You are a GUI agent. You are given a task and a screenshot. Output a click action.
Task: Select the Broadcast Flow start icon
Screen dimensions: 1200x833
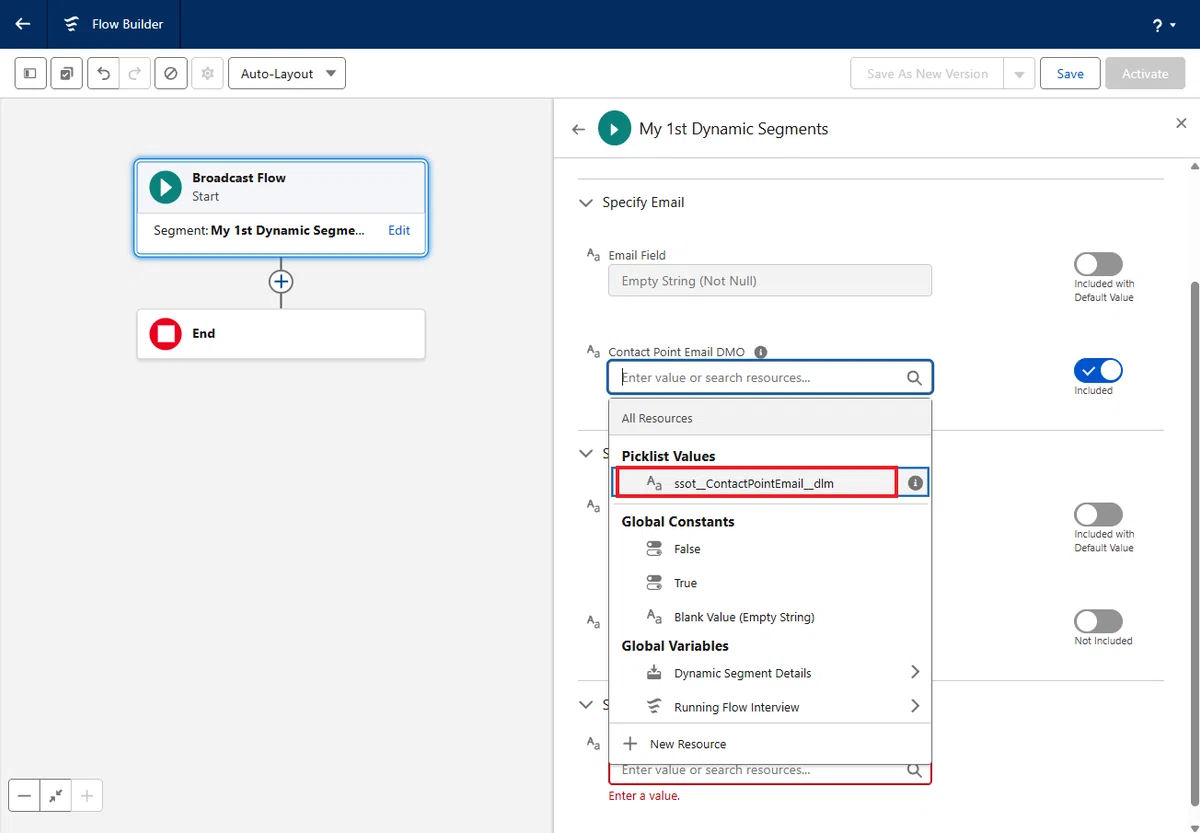click(165, 187)
